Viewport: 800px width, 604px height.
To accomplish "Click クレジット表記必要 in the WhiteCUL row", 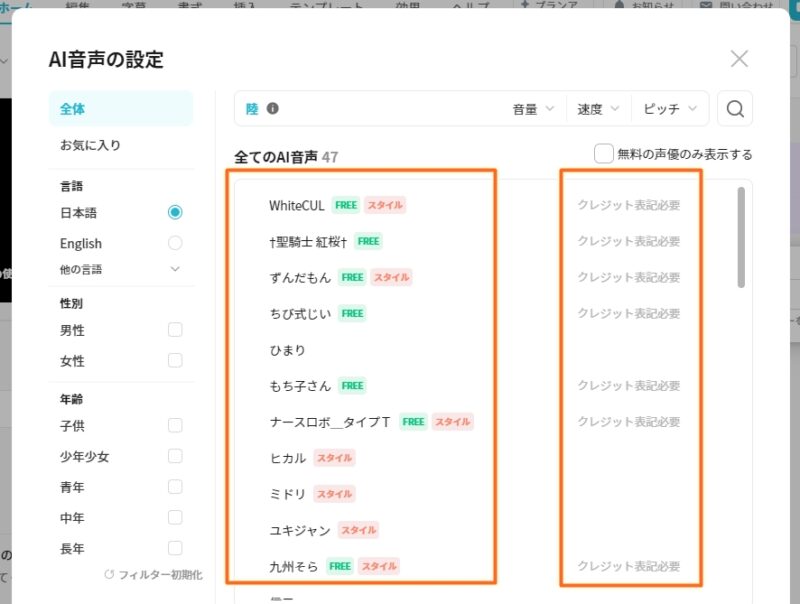I will click(x=629, y=205).
